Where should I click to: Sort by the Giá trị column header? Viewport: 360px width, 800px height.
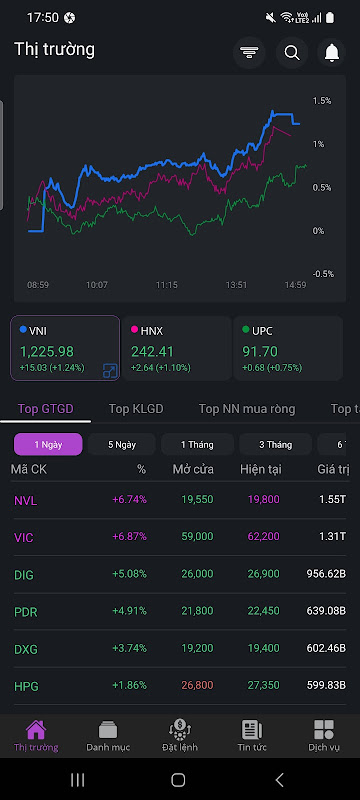pyautogui.click(x=333, y=469)
